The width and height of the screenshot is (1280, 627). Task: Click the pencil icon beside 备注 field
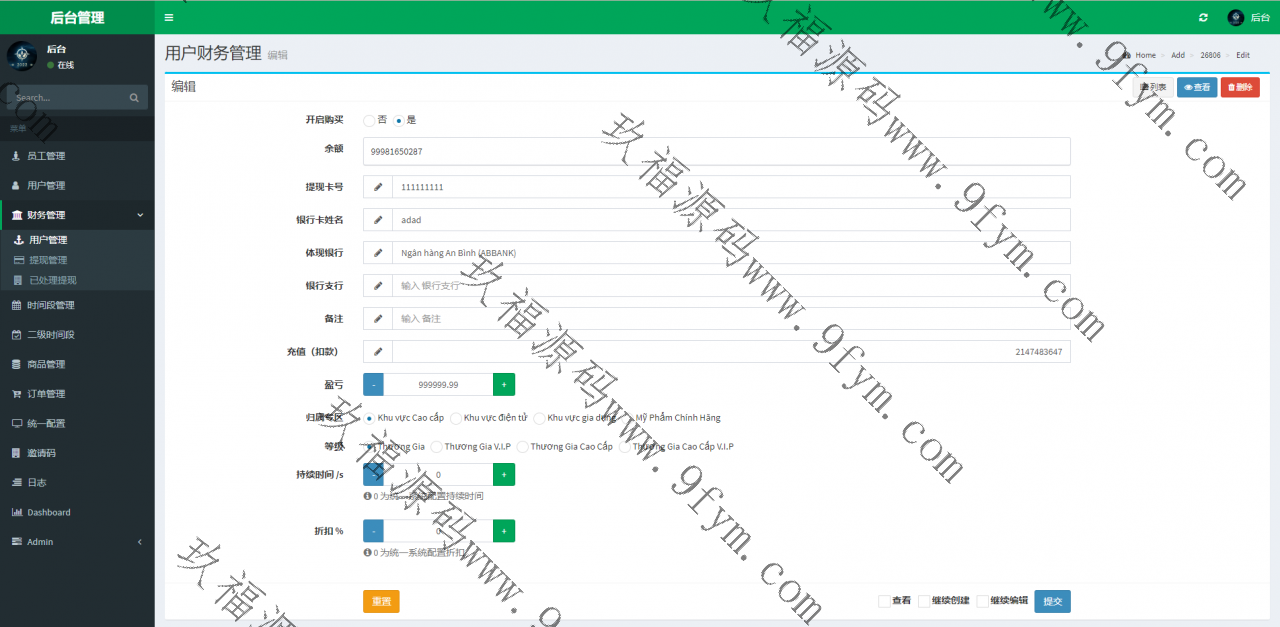click(378, 319)
